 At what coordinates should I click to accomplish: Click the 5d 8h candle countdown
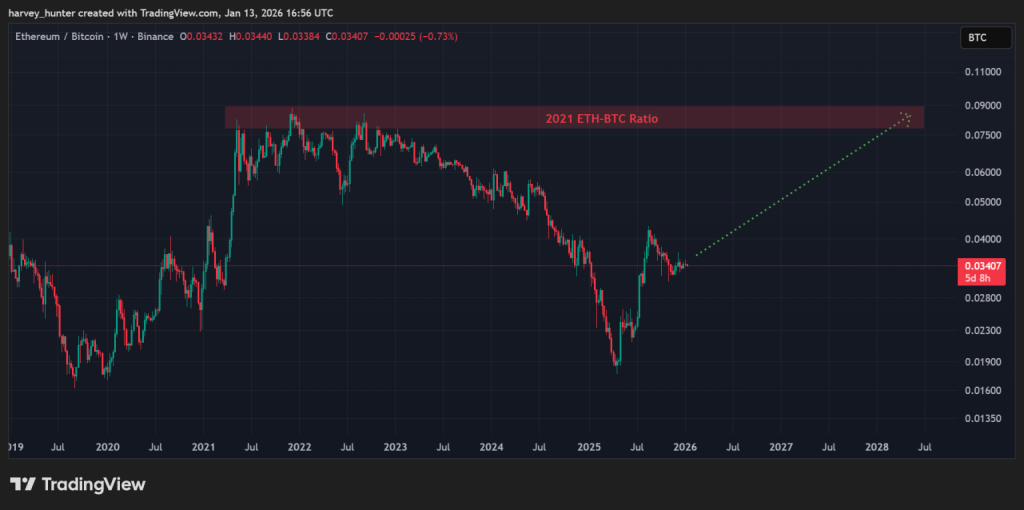point(977,276)
